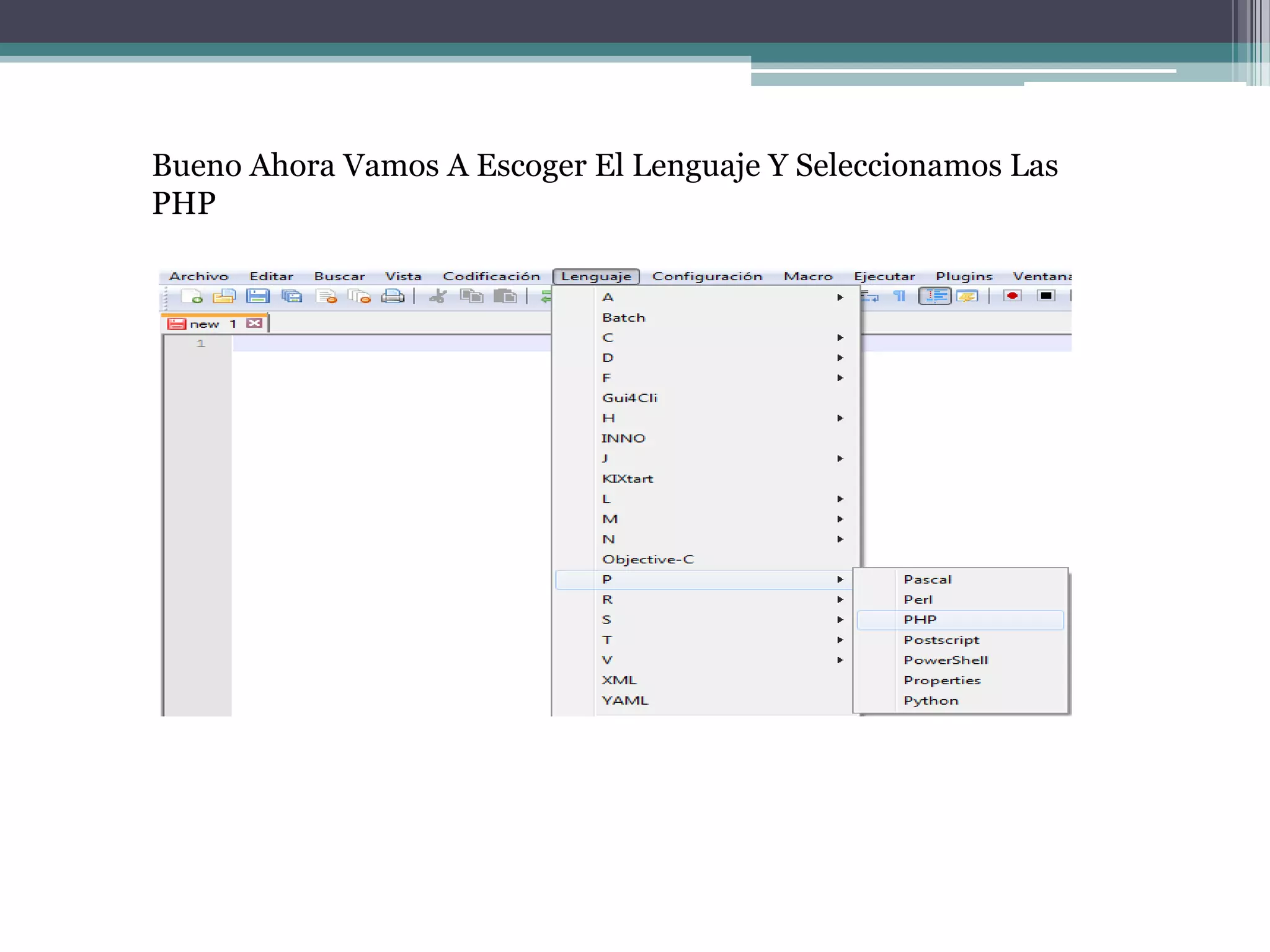This screenshot has height=952, width=1270.
Task: Open the Macro menu
Action: (x=808, y=276)
